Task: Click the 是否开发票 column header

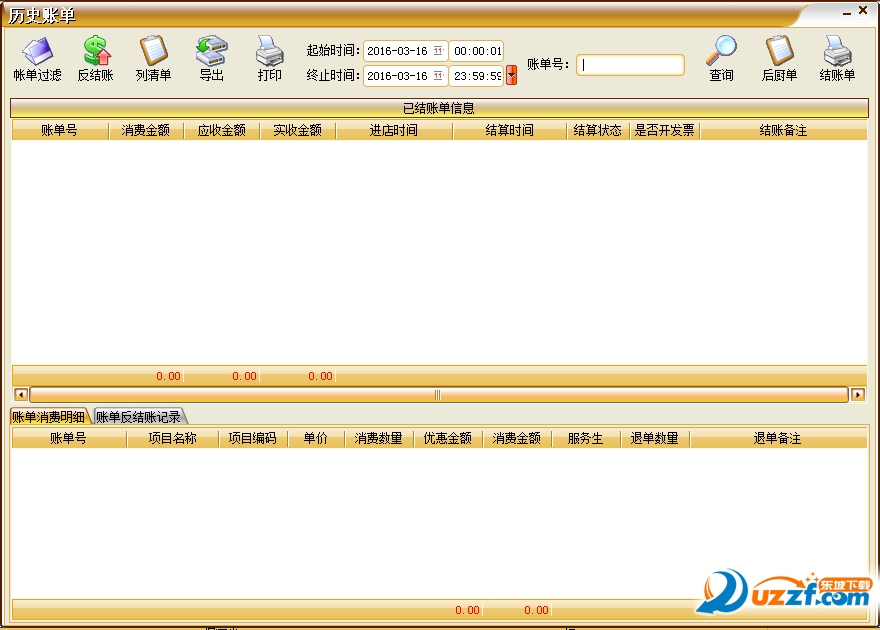Action: pos(664,130)
